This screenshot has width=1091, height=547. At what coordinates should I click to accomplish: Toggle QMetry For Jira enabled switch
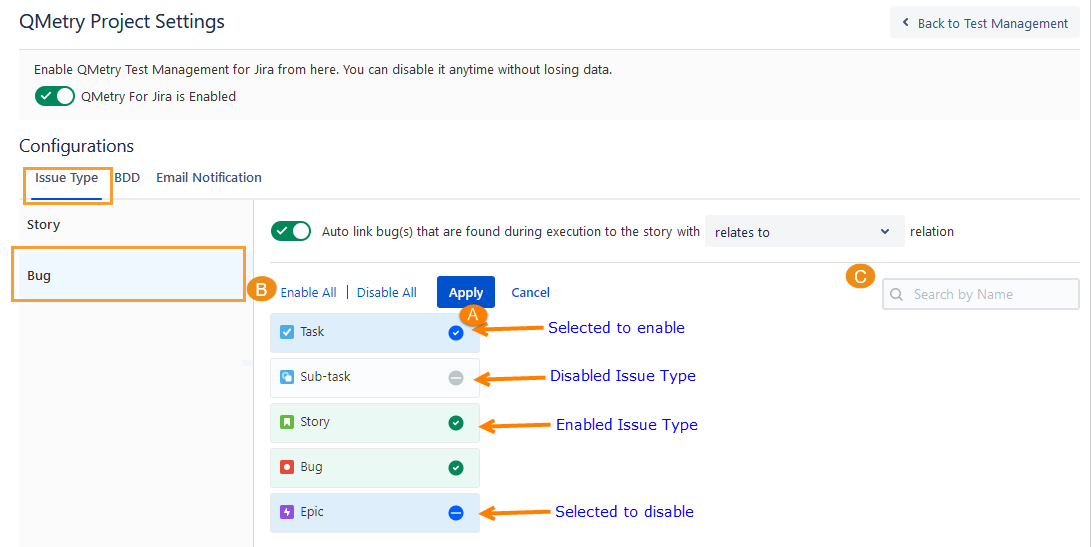click(x=55, y=96)
